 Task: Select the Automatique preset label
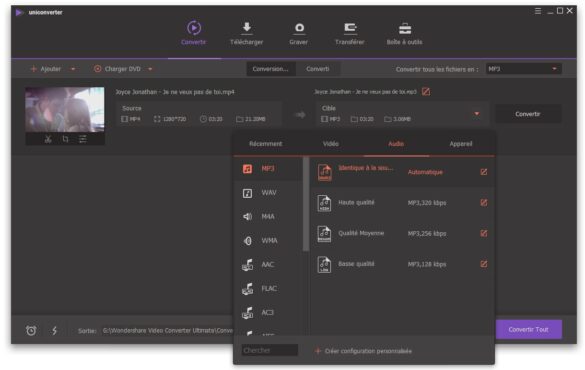[x=425, y=172]
